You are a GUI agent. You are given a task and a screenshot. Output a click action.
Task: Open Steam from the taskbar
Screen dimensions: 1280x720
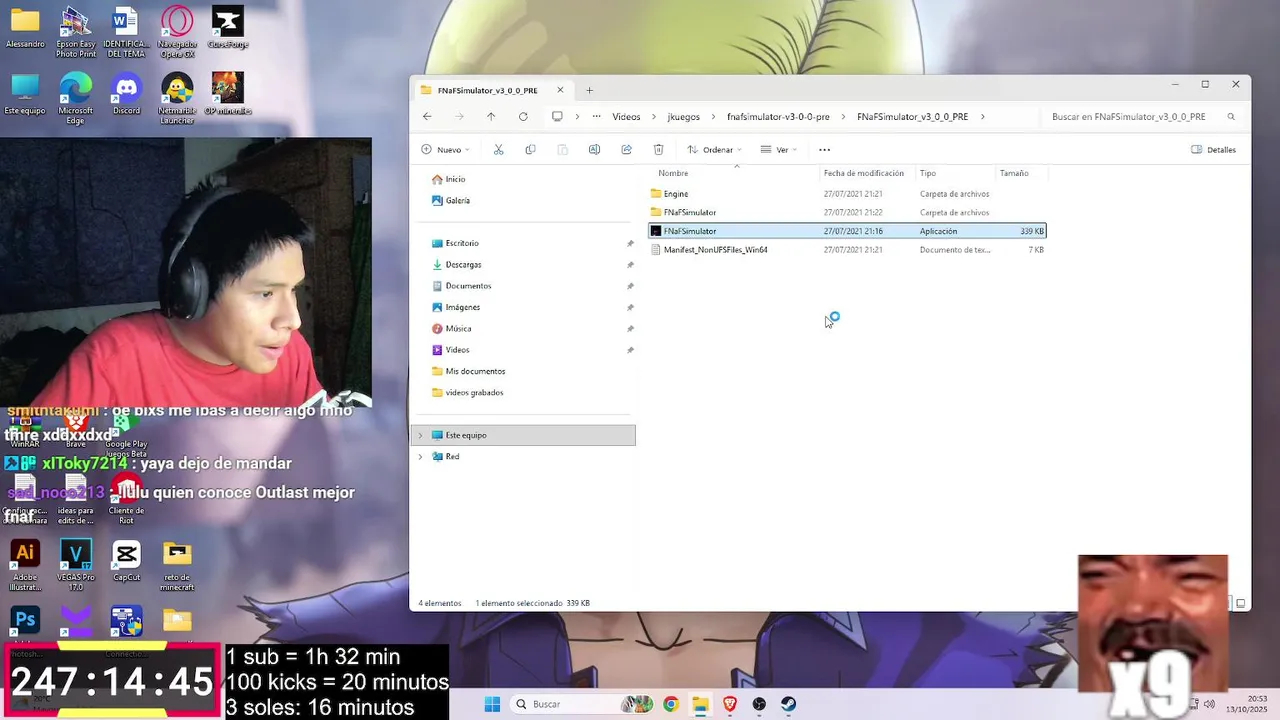tap(788, 704)
